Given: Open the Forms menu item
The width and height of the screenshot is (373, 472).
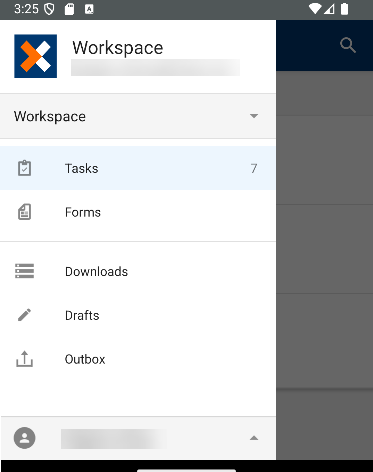Looking at the screenshot, I should click(138, 212).
